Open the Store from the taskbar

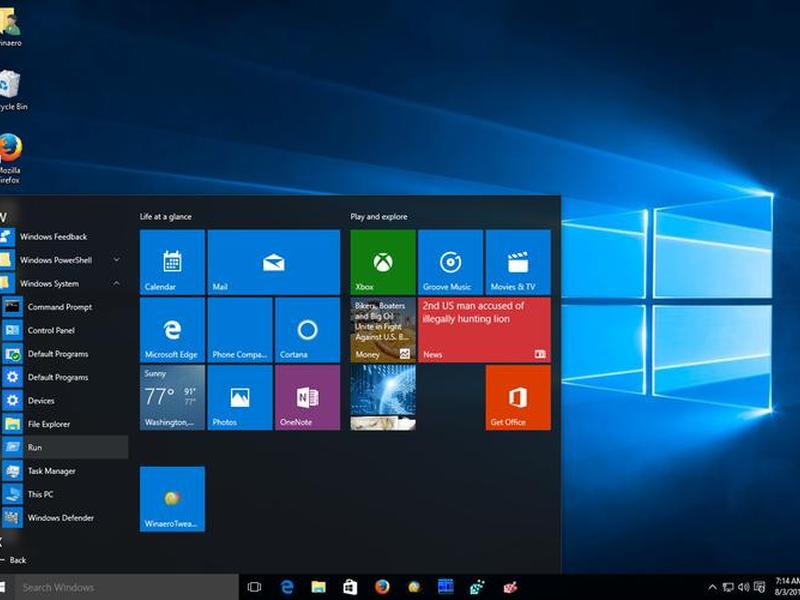point(350,587)
